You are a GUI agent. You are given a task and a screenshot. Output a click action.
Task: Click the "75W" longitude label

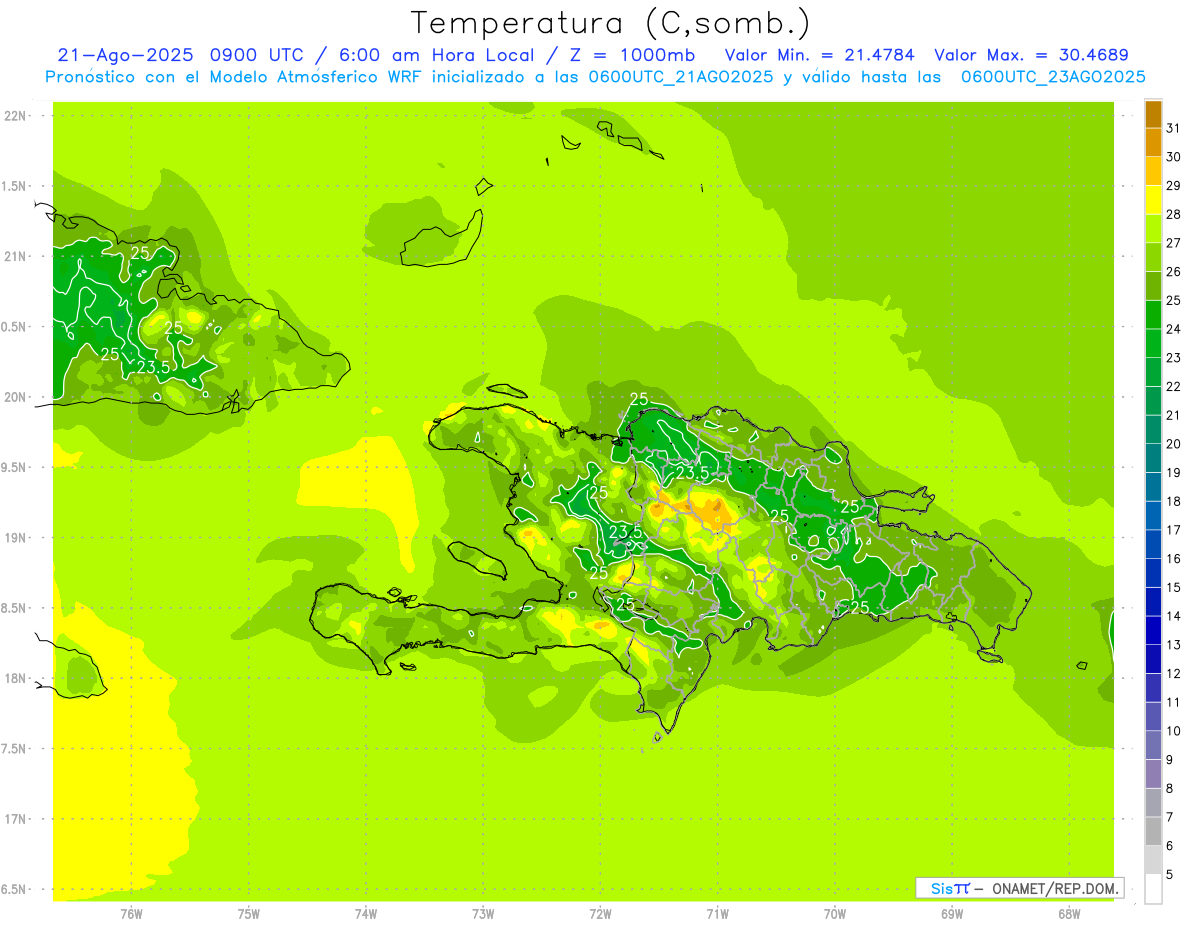249,914
